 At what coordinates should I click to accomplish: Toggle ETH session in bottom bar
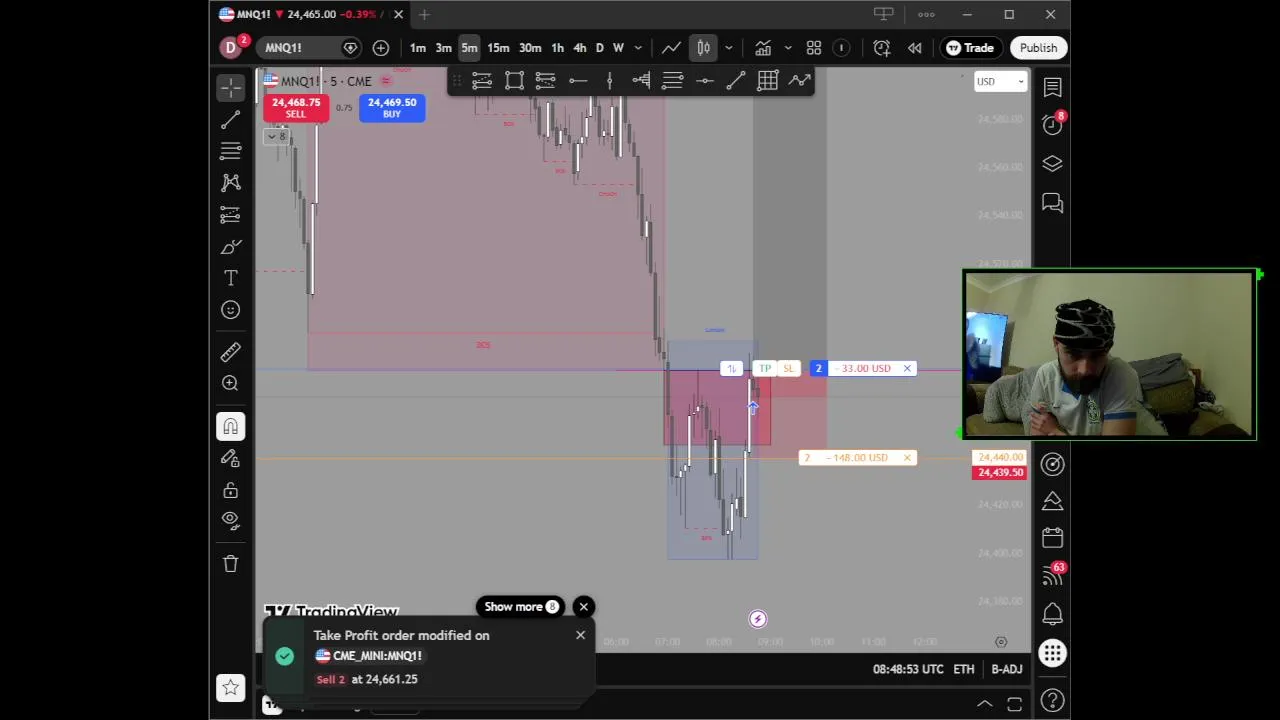[963, 669]
